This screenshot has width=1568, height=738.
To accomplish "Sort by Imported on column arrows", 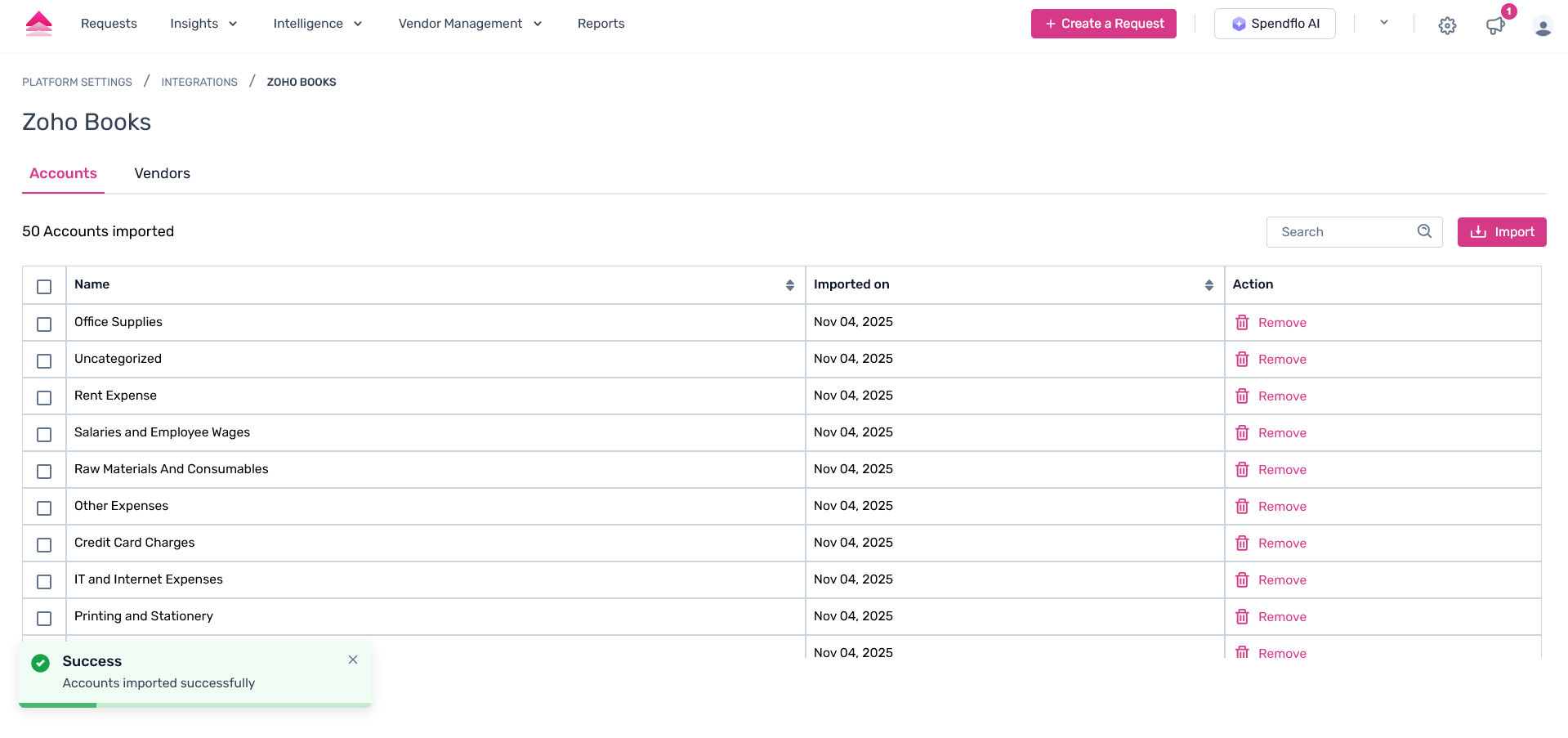I will [x=1208, y=285].
